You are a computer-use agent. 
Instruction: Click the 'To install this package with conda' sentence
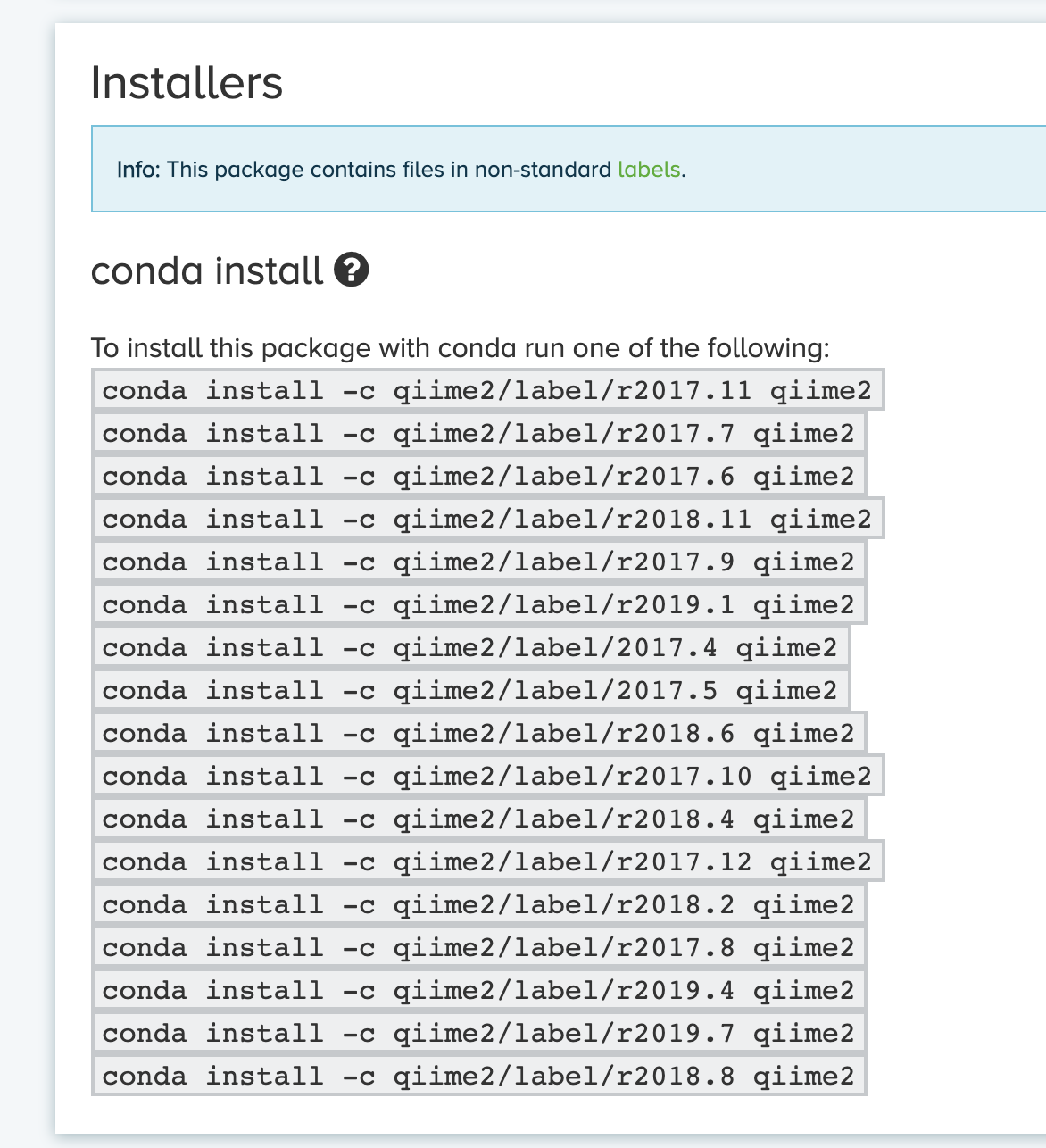tap(461, 347)
